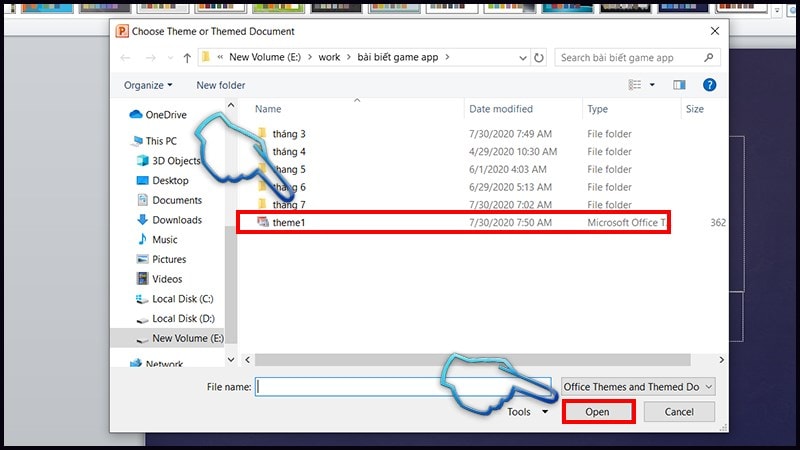
Task: Click the Forward navigation arrow
Action: pyautogui.click(x=151, y=58)
